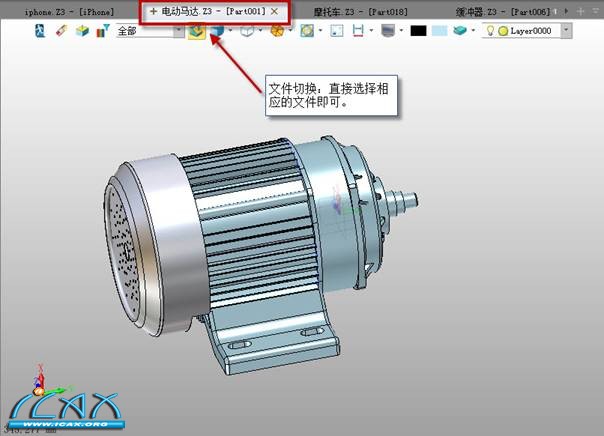The width and height of the screenshot is (604, 436).
Task: Click the teal face attribute icon
Action: [460, 31]
